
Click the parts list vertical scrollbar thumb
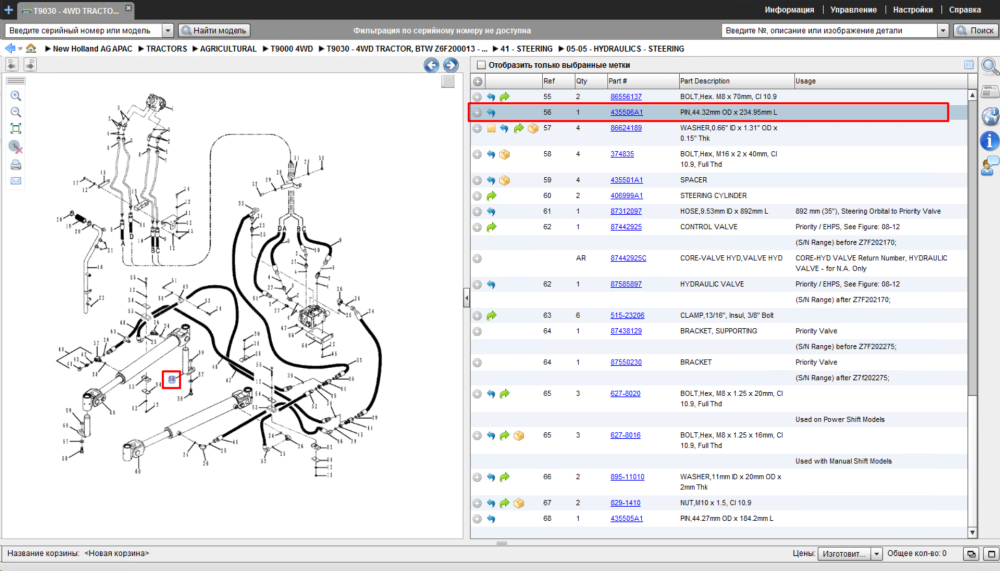972,249
